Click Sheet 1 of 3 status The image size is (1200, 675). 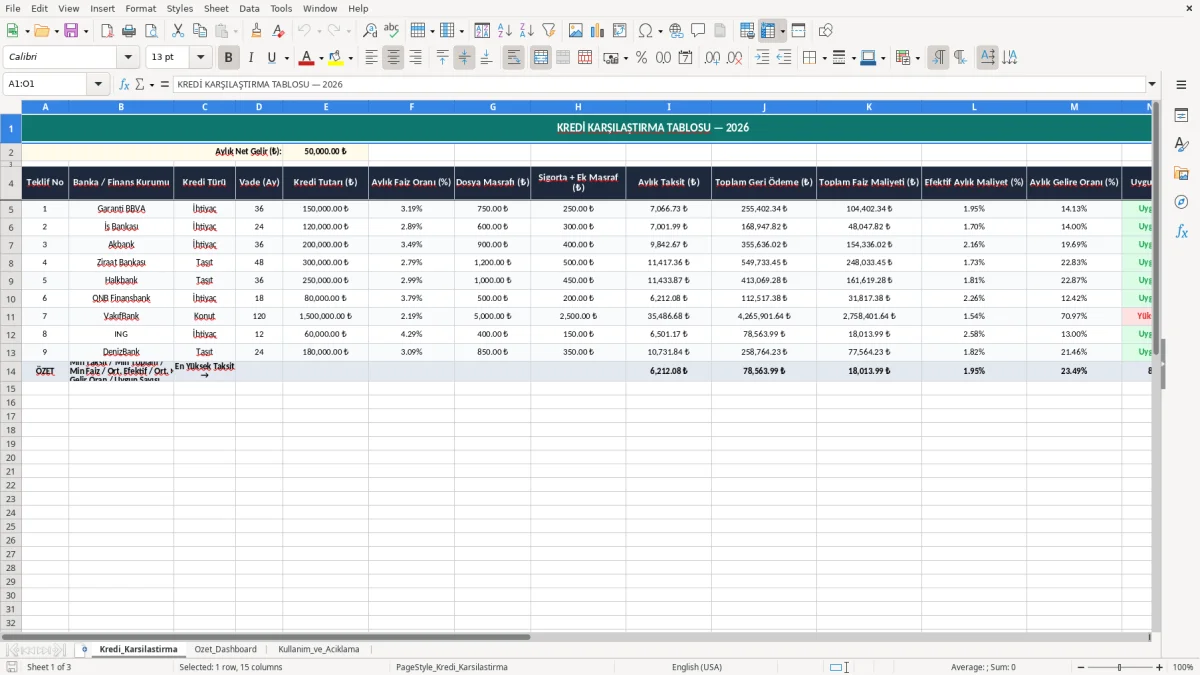coord(49,667)
